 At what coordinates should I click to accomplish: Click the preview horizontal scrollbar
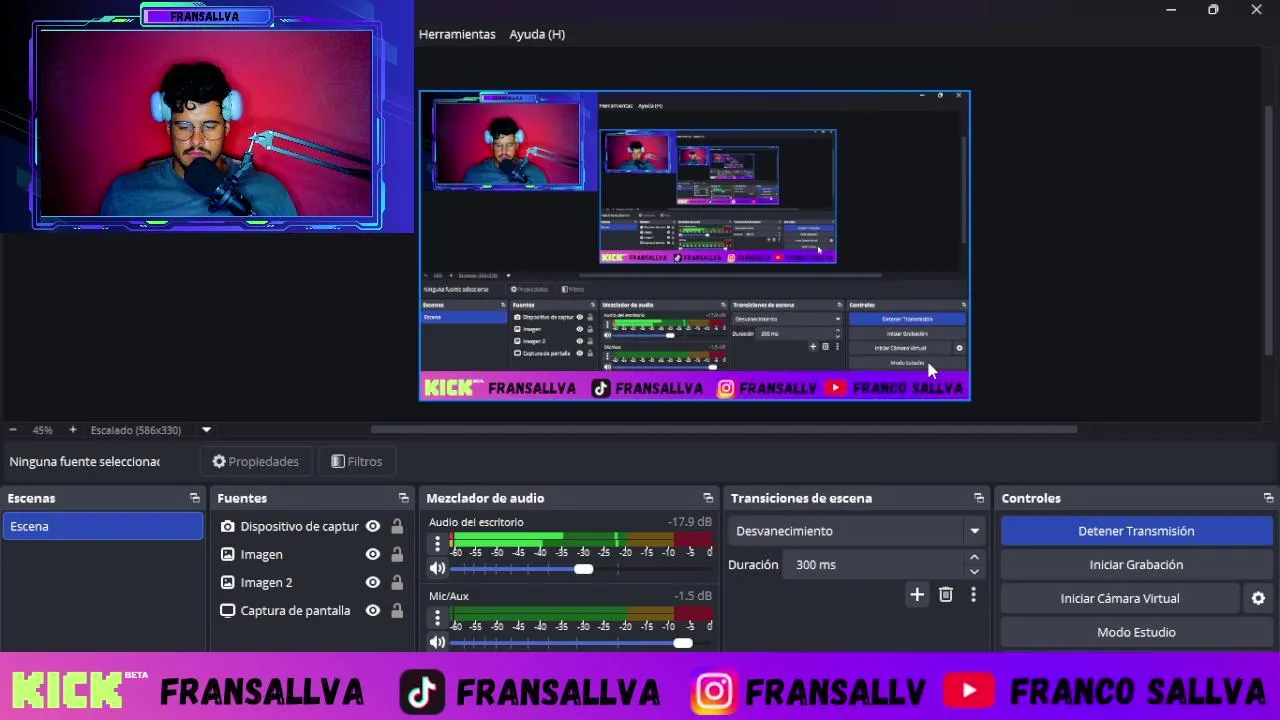click(724, 430)
